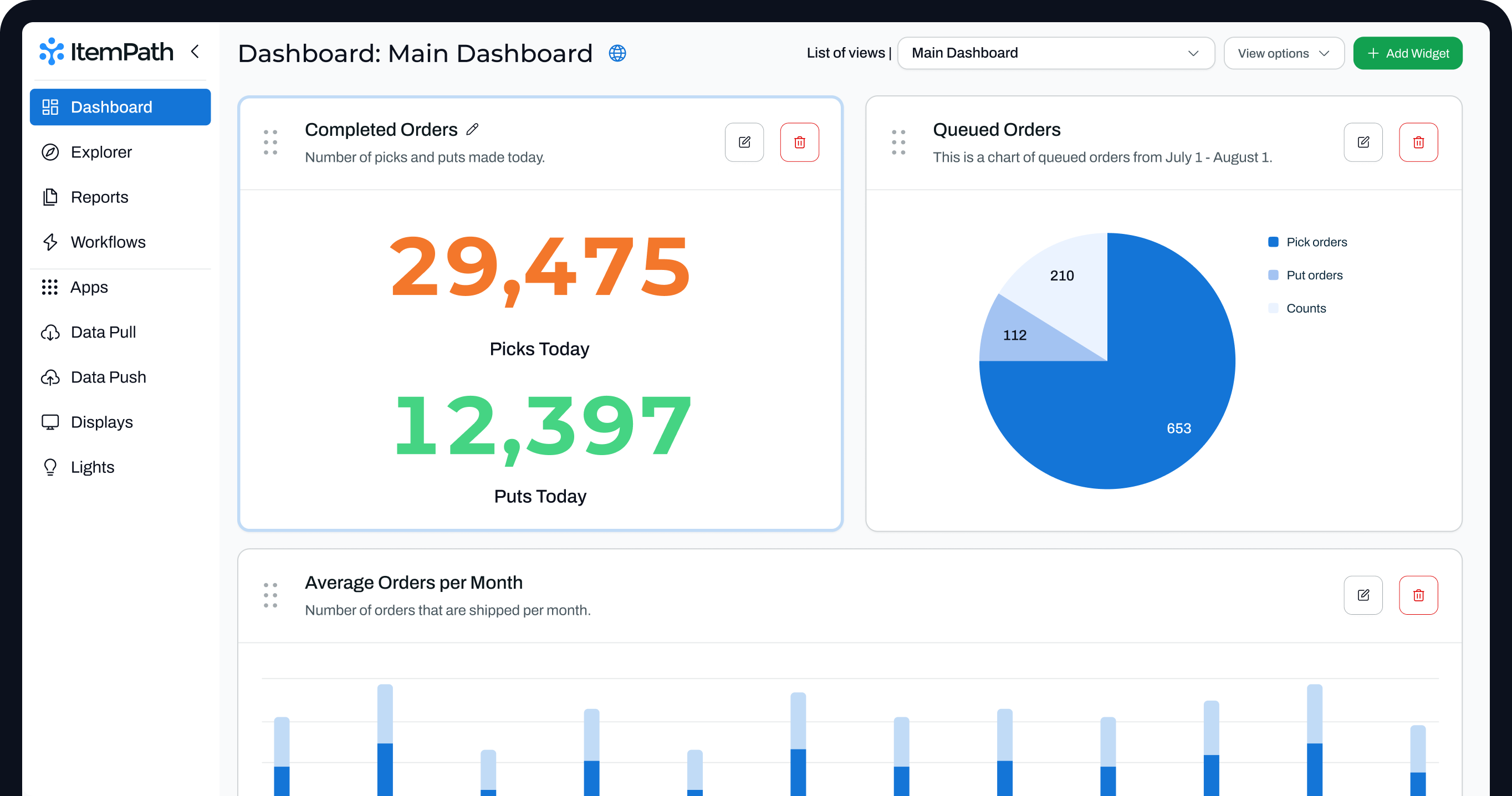The width and height of the screenshot is (1512, 796).
Task: Click the Add Widget button
Action: pos(1407,53)
